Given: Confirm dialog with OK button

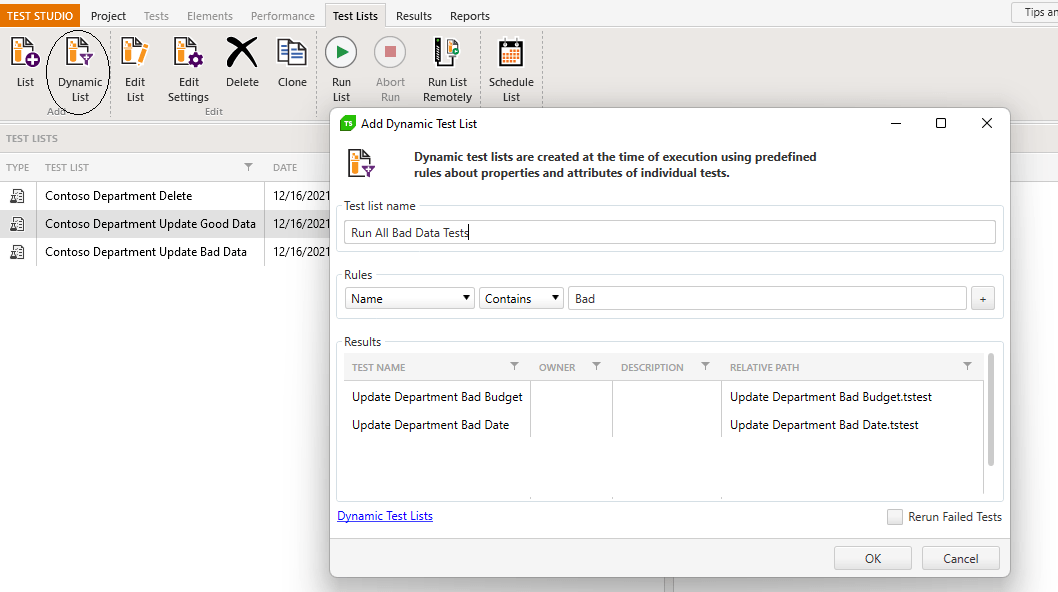Looking at the screenshot, I should pyautogui.click(x=872, y=558).
